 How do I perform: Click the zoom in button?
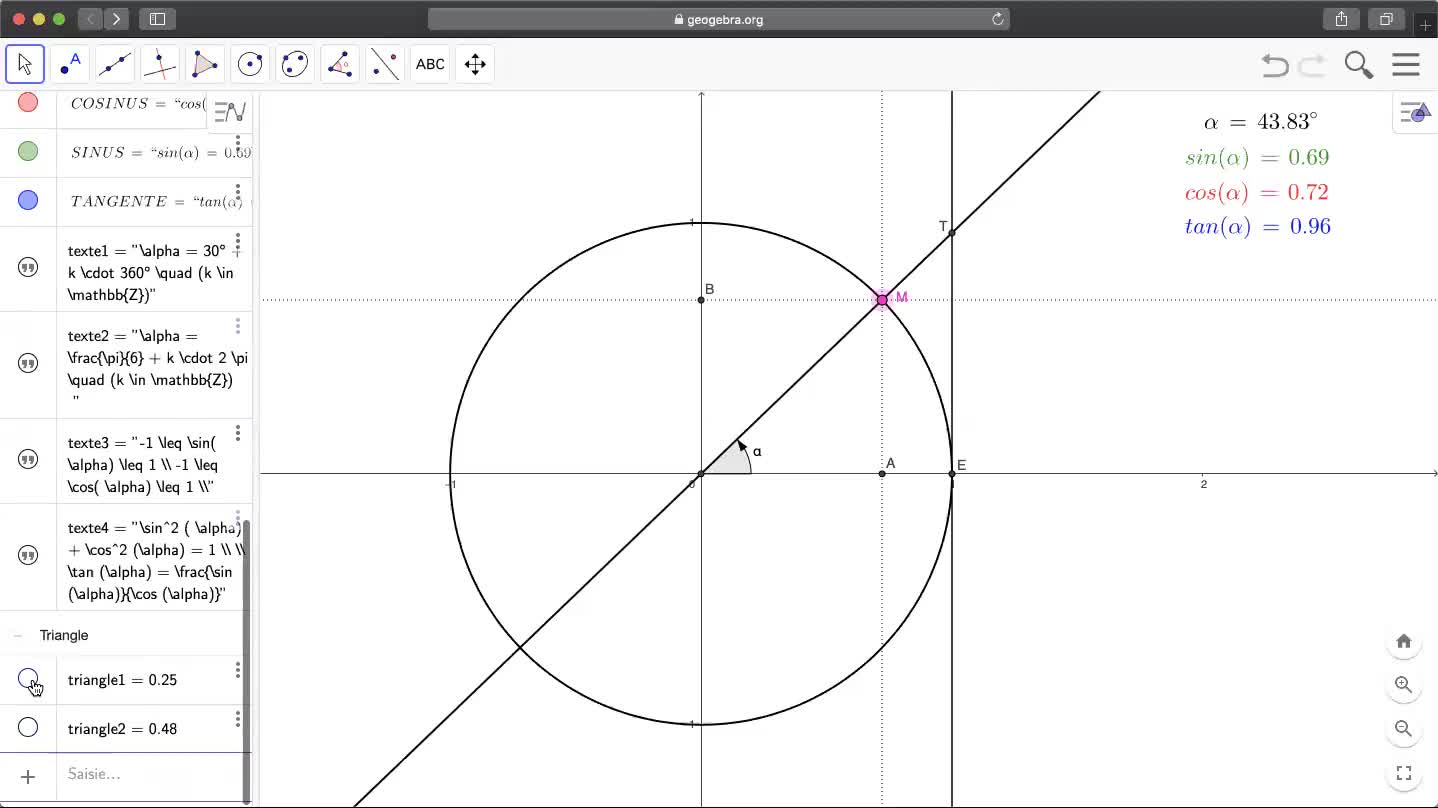point(1403,685)
